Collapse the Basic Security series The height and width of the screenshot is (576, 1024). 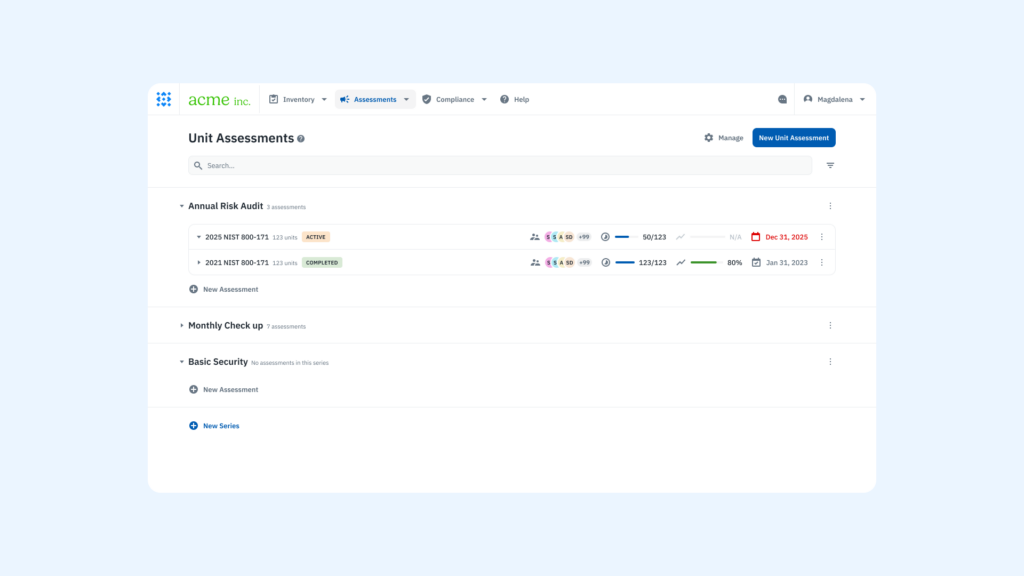point(182,362)
